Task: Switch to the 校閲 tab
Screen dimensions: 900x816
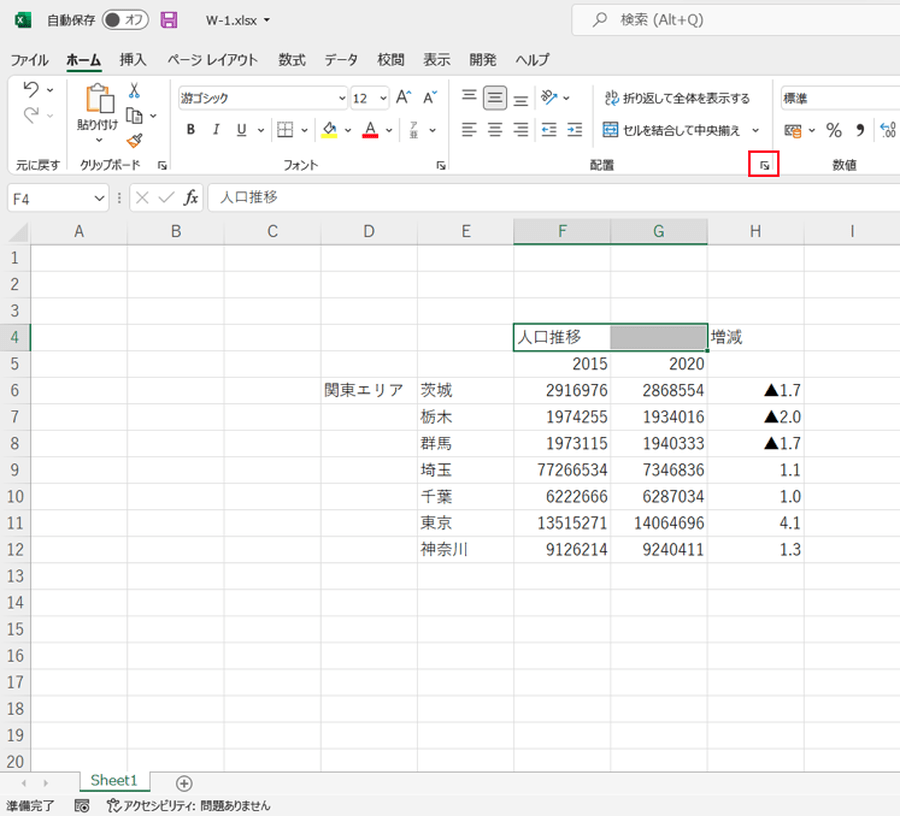Action: tap(391, 60)
